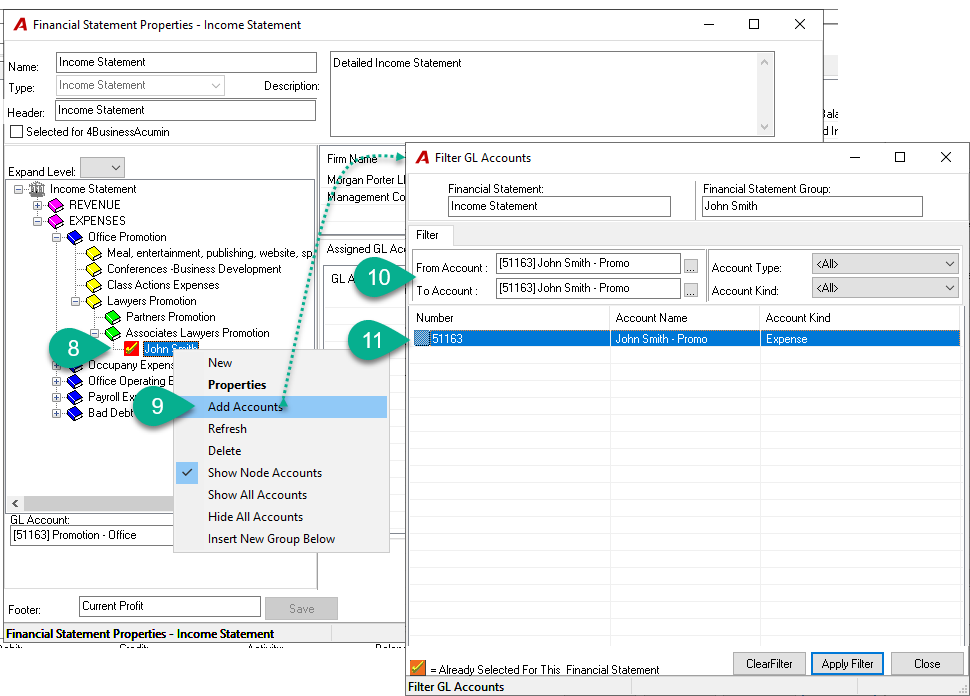Click the Apply Filter button
Image resolution: width=970 pixels, height=696 pixels.
click(x=847, y=664)
